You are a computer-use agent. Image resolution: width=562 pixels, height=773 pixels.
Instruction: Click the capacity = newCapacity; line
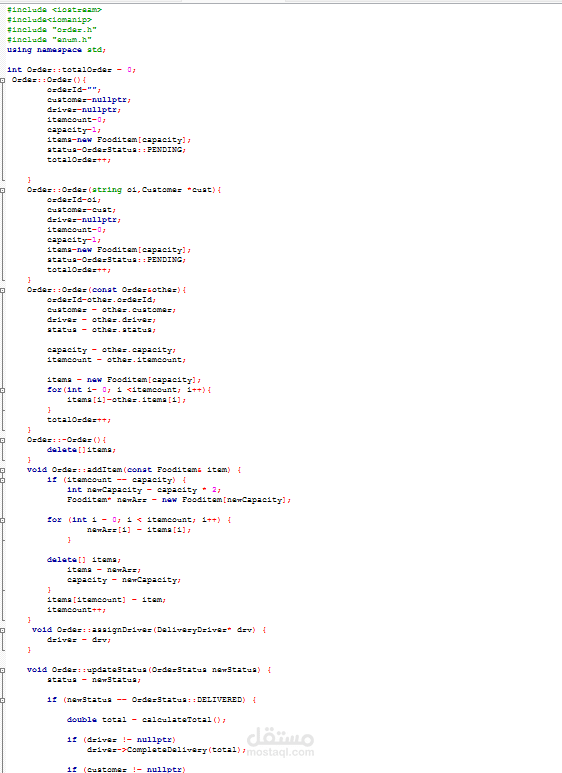click(x=124, y=580)
